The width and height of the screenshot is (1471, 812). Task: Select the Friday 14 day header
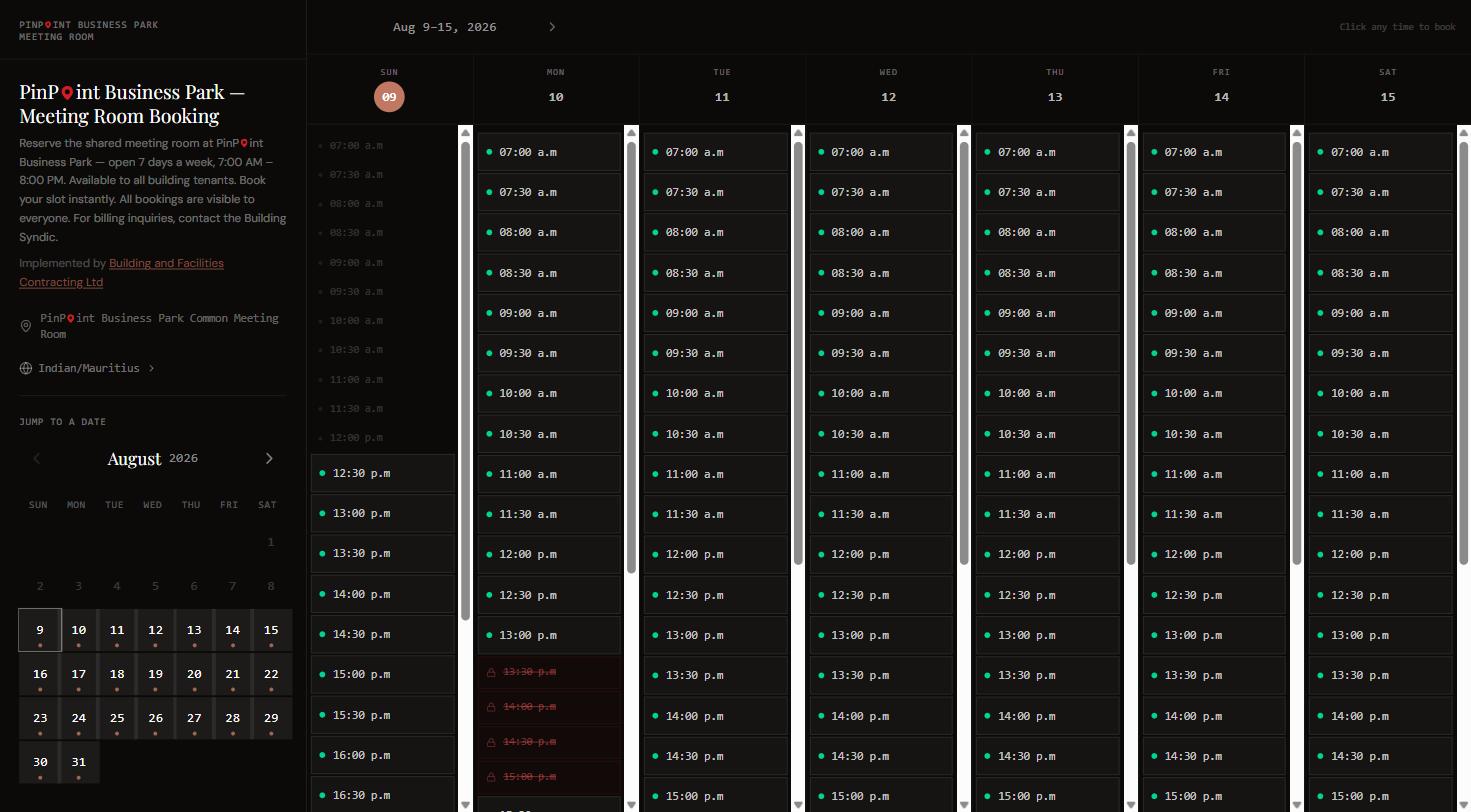pyautogui.click(x=1221, y=87)
